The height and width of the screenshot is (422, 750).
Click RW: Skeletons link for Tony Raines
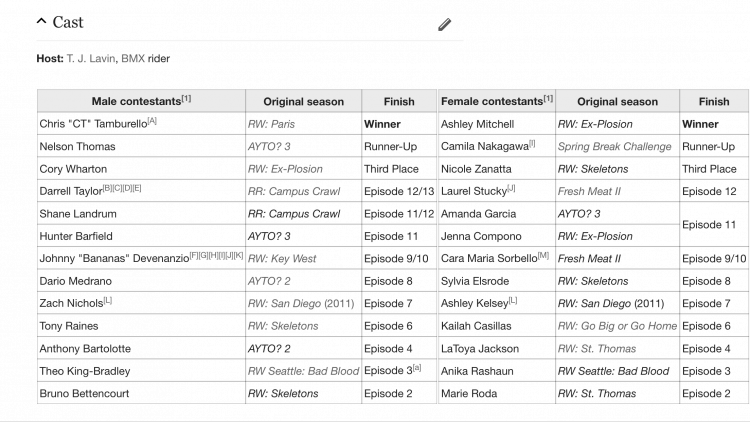pos(283,326)
